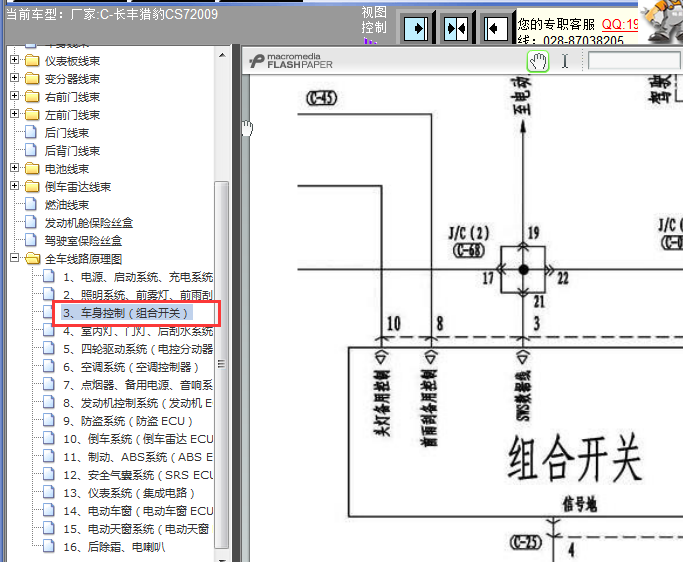Click the 组合开关 label in diagram

coord(575,458)
